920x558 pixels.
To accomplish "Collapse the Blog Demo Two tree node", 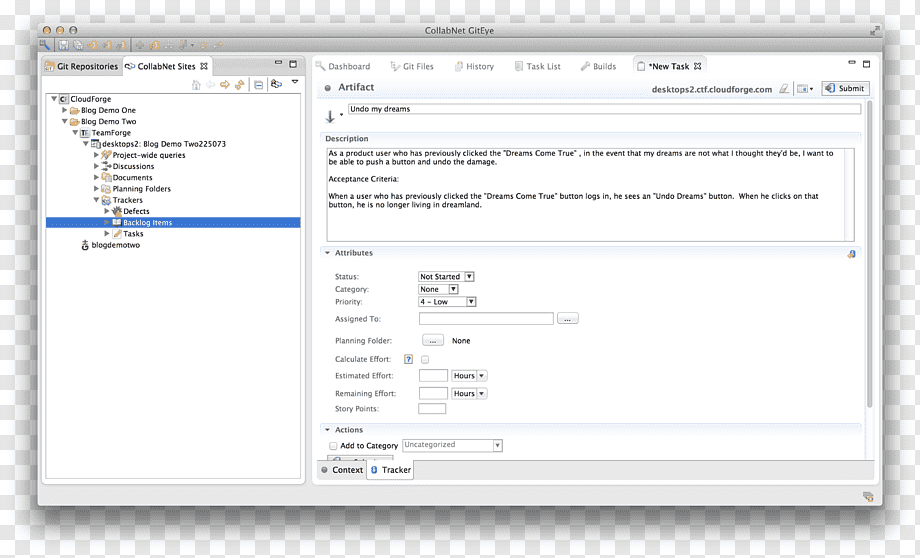I will pyautogui.click(x=65, y=121).
